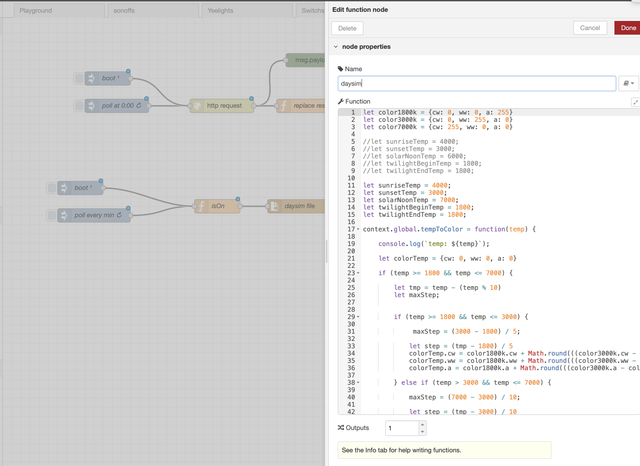
Task: Switch to the Switchs flow tab
Action: 312,11
